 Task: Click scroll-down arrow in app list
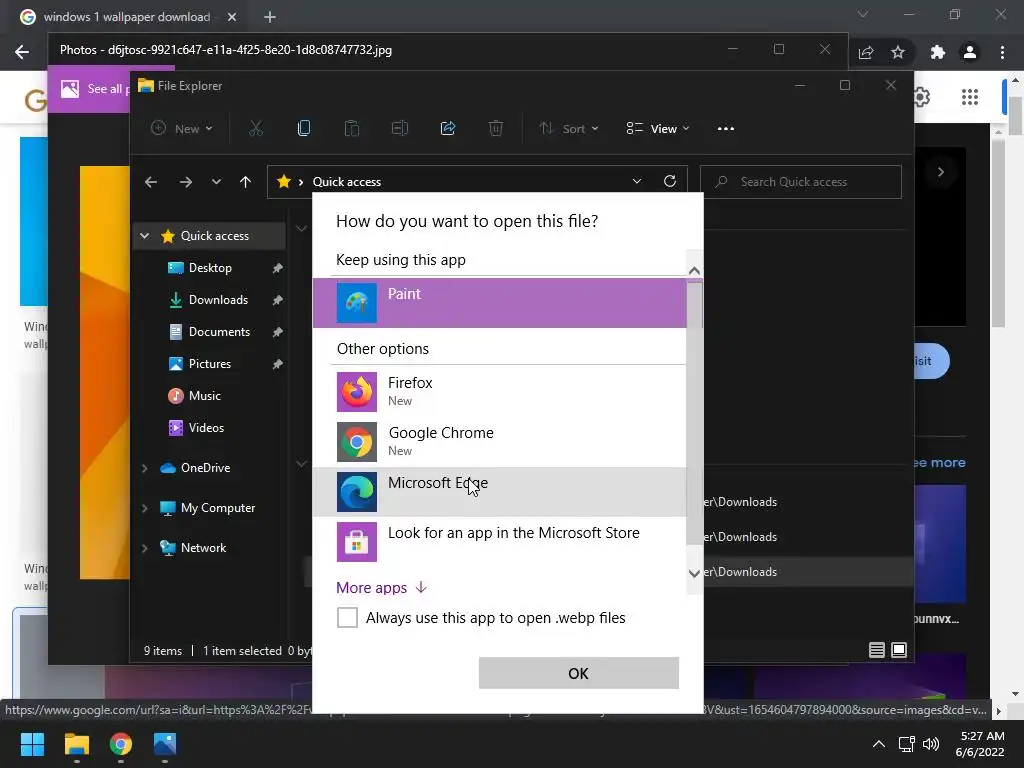(694, 573)
